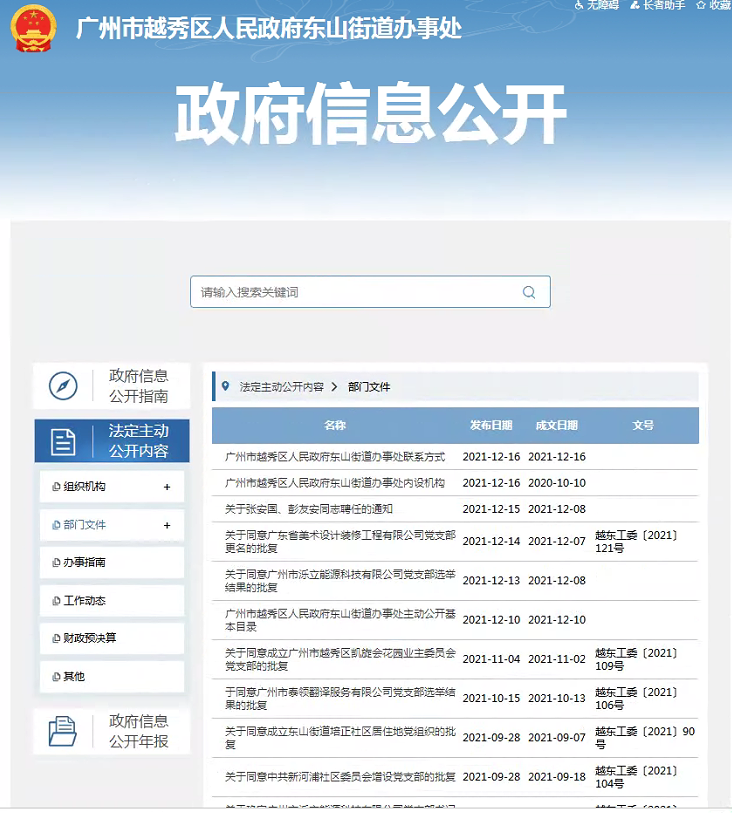Click 法定主动公开内容 in the breadcrumb
Viewport: 732px width, 813px height.
click(281, 387)
